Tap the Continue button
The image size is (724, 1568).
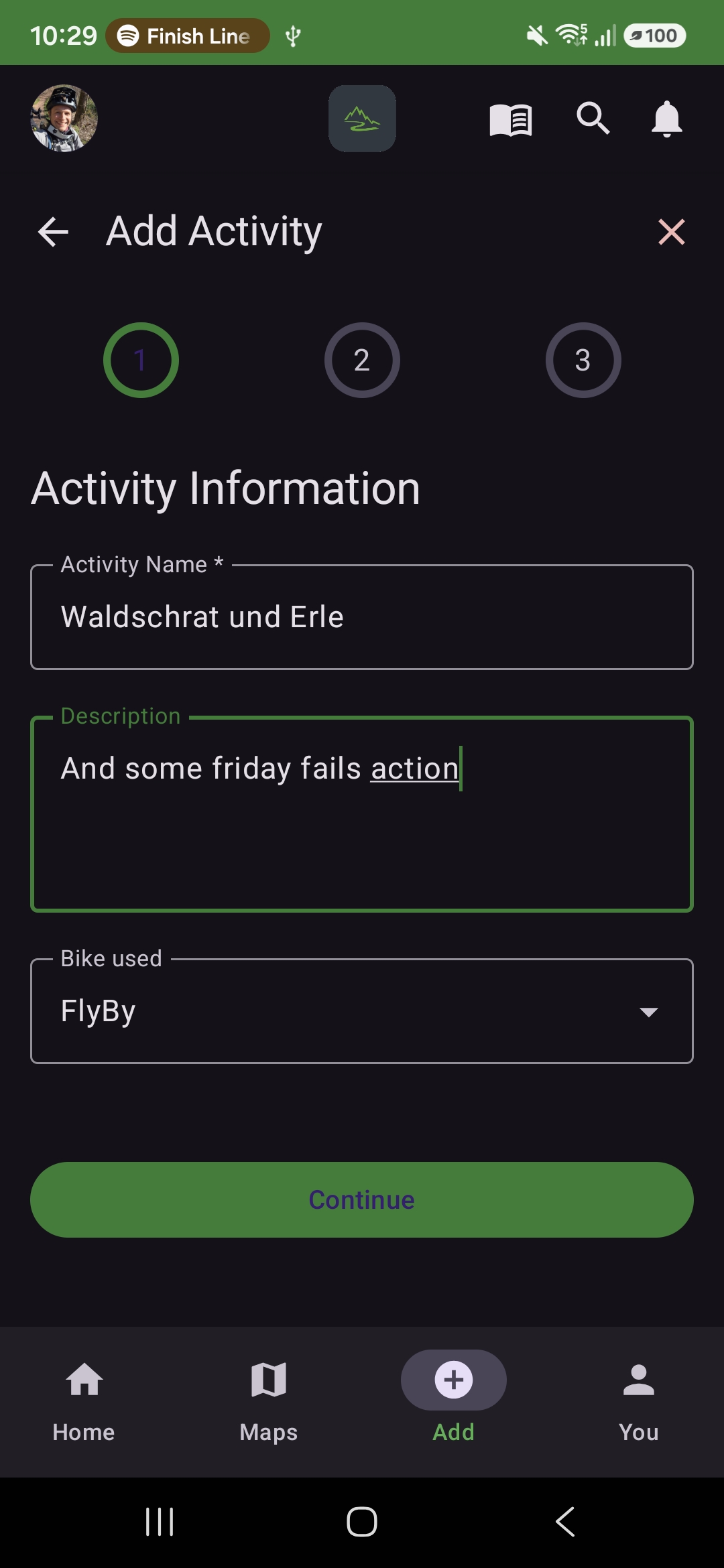click(x=362, y=1199)
